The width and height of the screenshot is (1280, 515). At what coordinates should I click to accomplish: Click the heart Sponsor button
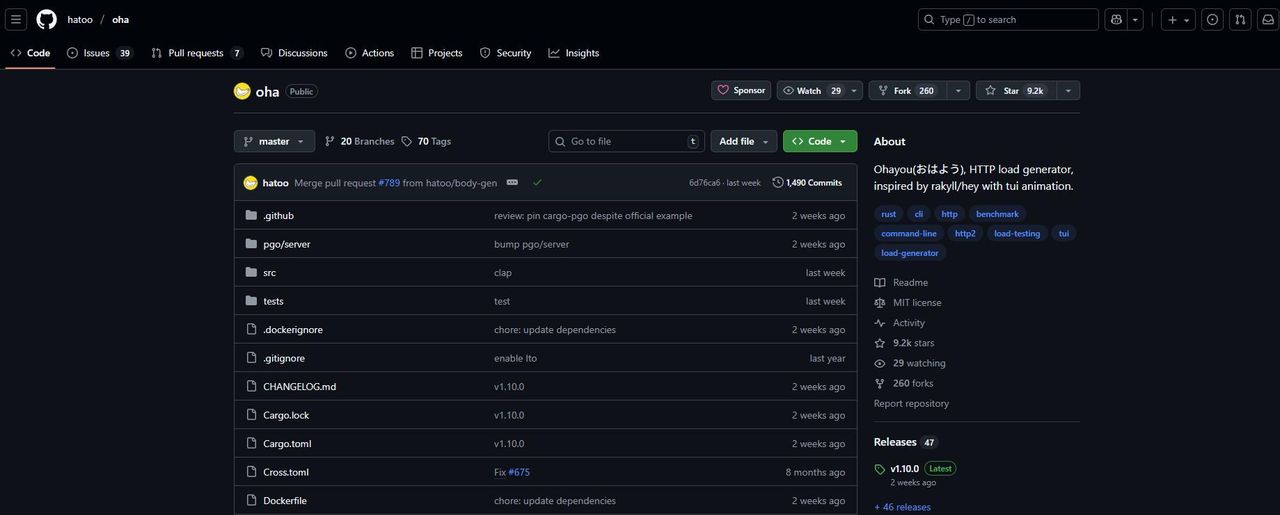741,90
